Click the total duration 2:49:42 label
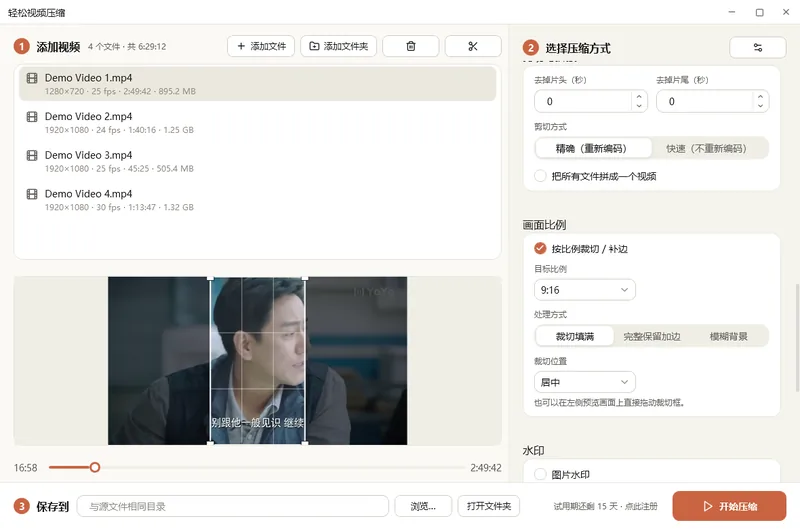Screen dimensions: 800x529 tap(486, 468)
